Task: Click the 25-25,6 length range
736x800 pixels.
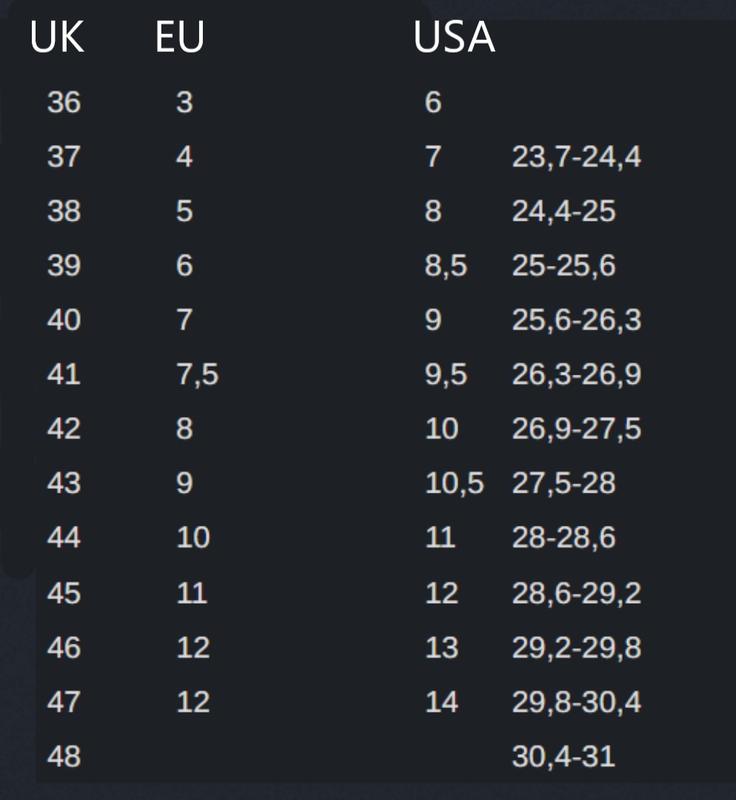Action: click(563, 266)
